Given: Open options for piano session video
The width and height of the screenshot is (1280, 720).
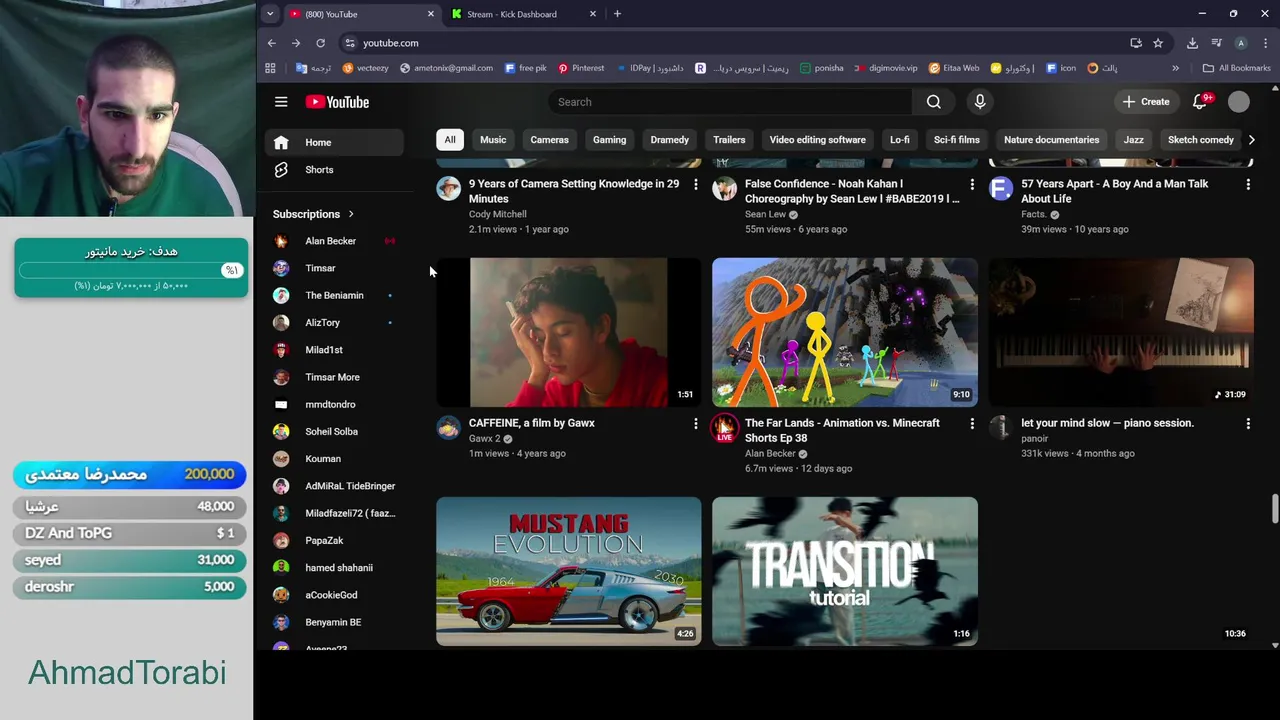Looking at the screenshot, I should [1248, 424].
